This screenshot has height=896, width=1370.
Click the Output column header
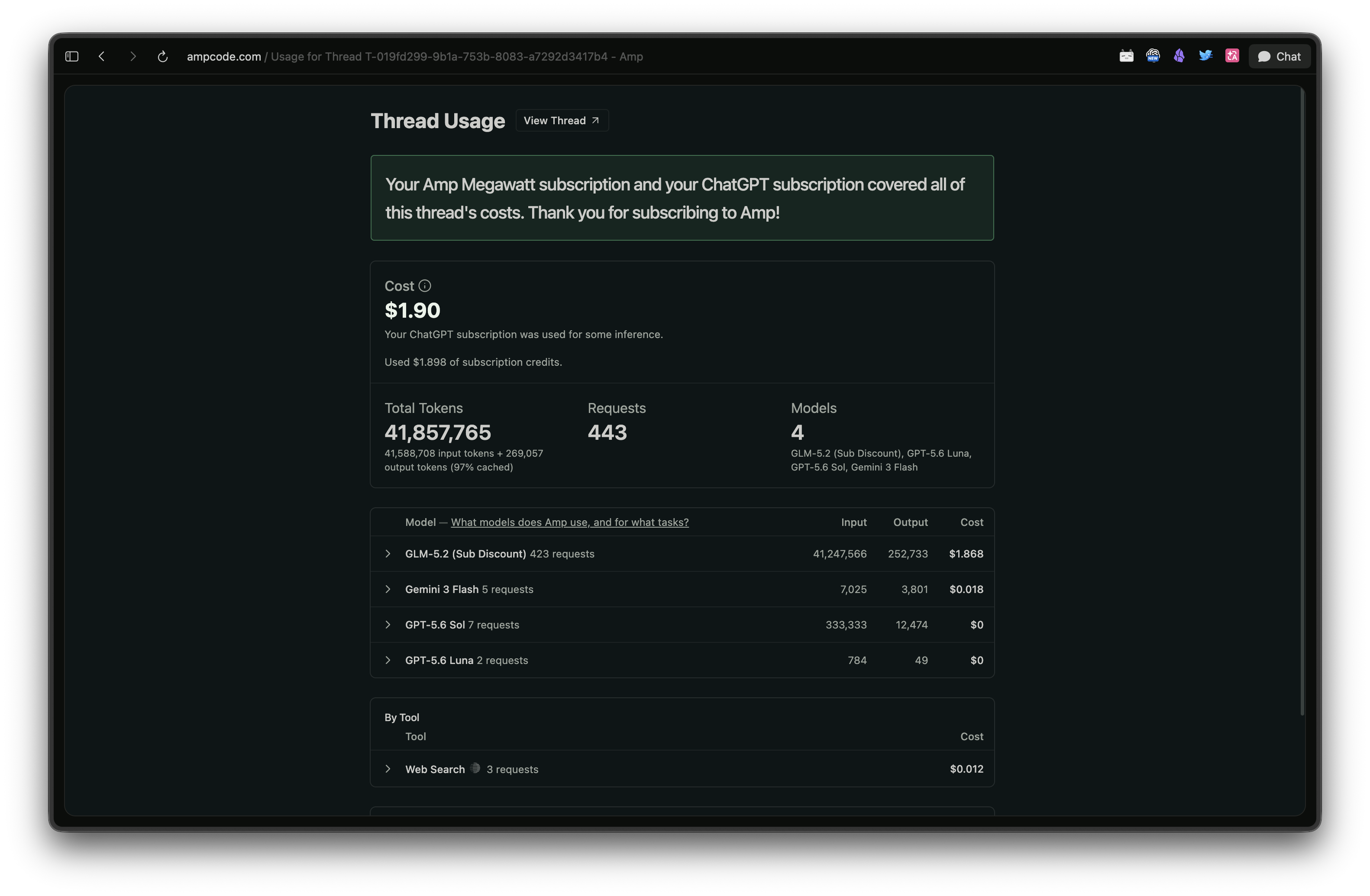tap(910, 522)
